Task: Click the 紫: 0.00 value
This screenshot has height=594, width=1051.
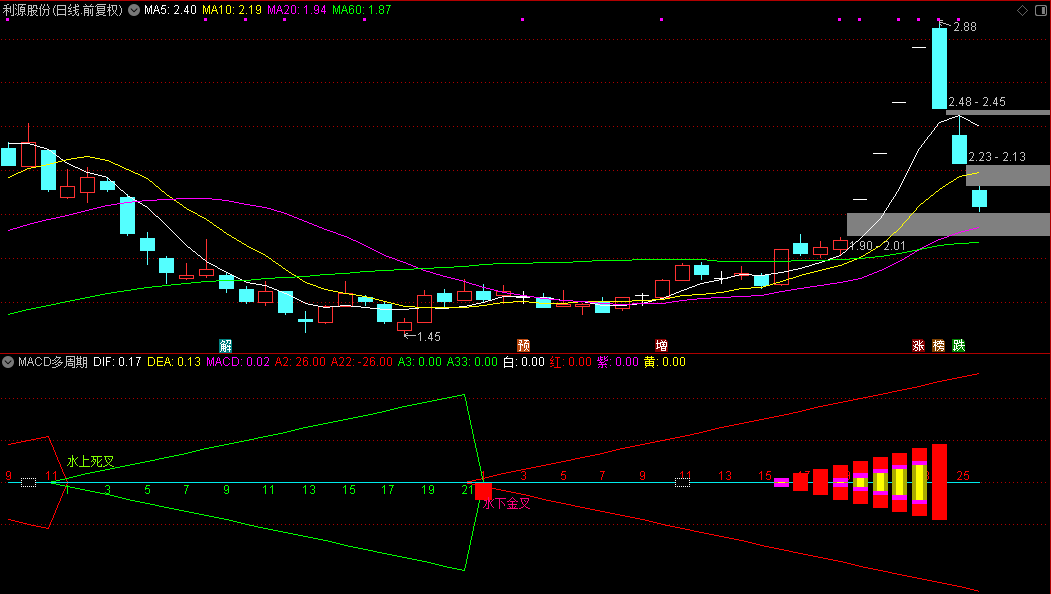Action: tap(617, 362)
